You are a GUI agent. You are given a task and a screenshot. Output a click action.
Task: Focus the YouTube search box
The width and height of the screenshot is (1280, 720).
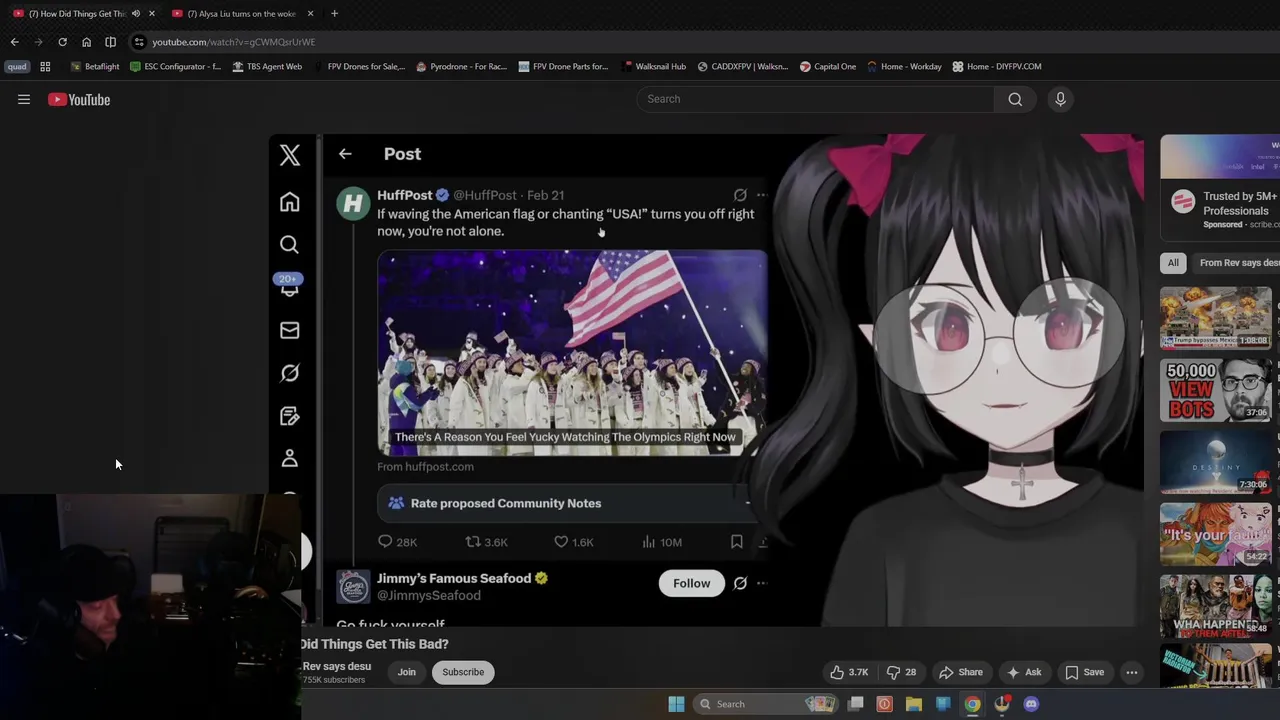(x=815, y=99)
